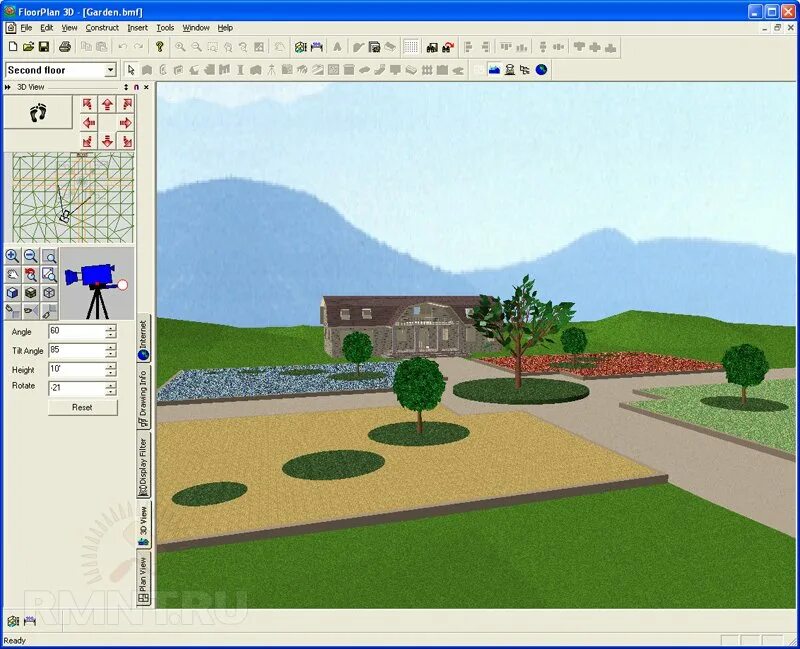Close the 3D View panel
This screenshot has height=649, width=800.
pos(146,87)
